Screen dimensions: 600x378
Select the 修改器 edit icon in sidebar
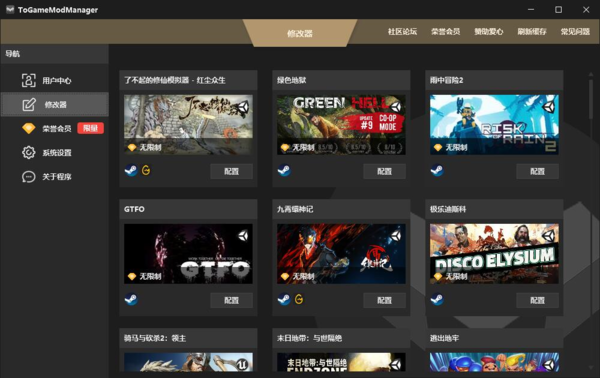pyautogui.click(x=29, y=104)
